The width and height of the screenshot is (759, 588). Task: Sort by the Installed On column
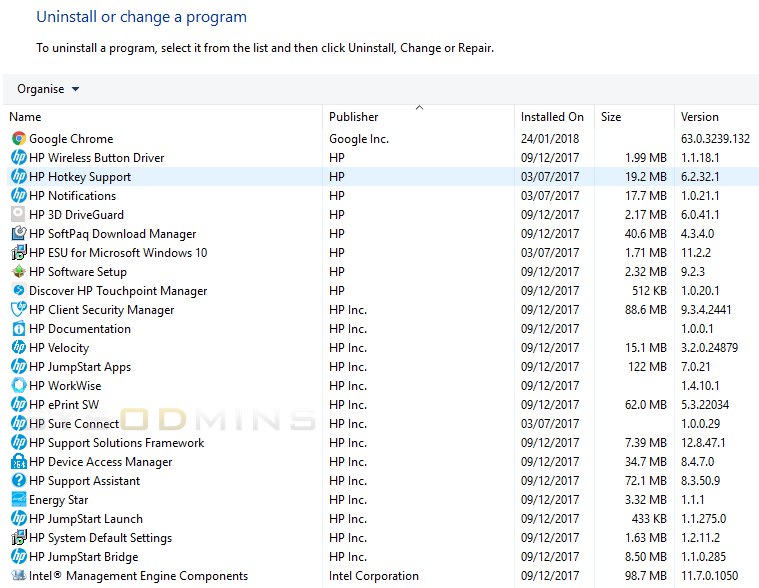click(552, 117)
